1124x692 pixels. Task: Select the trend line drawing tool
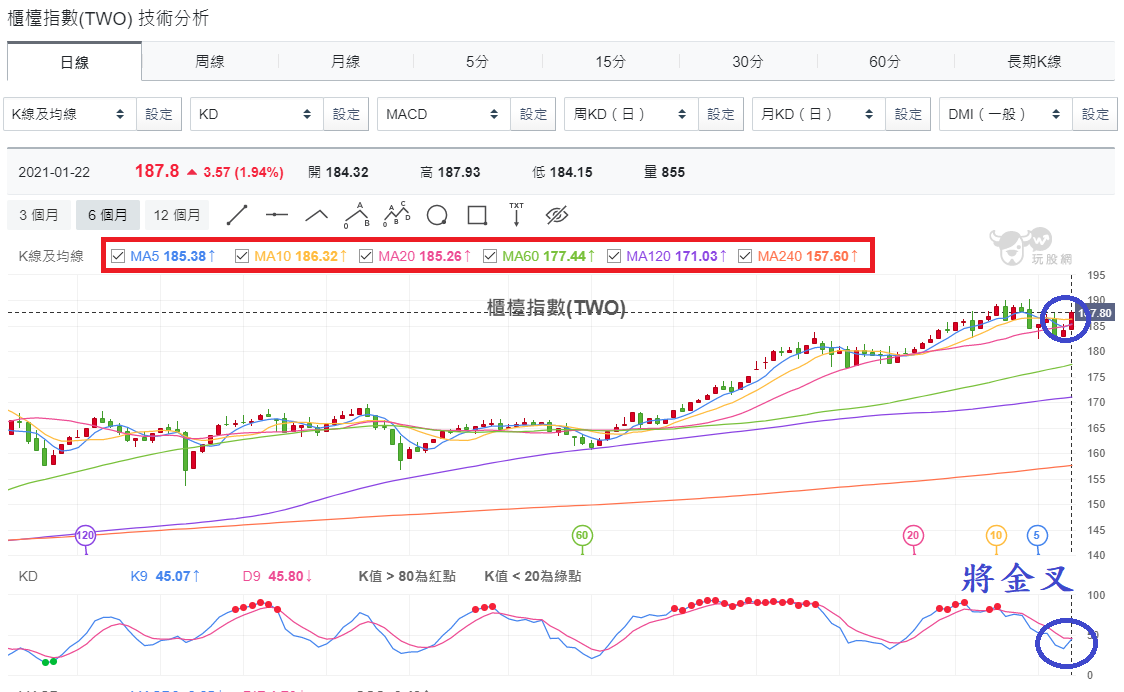[237, 215]
